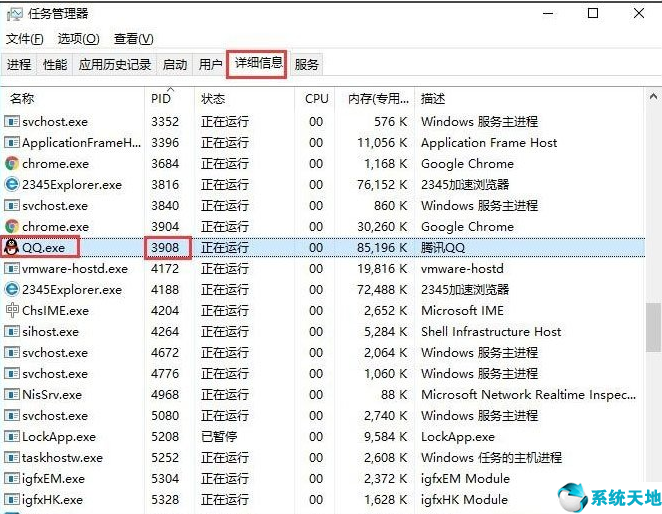Click PID value 3908

165,247
